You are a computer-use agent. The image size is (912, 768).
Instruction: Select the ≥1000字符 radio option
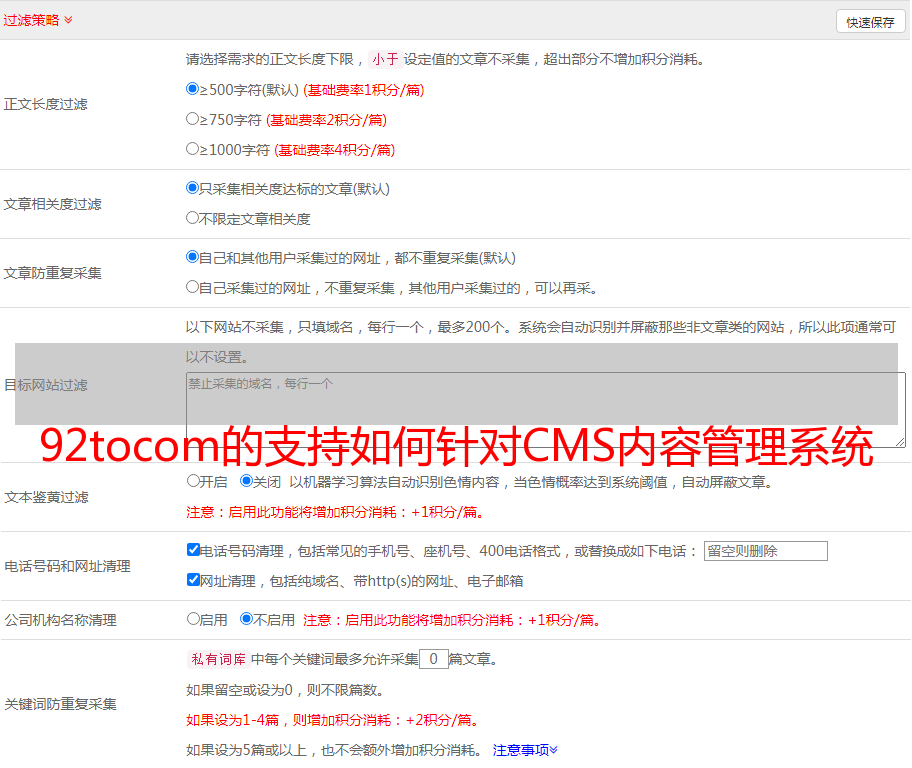(193, 148)
